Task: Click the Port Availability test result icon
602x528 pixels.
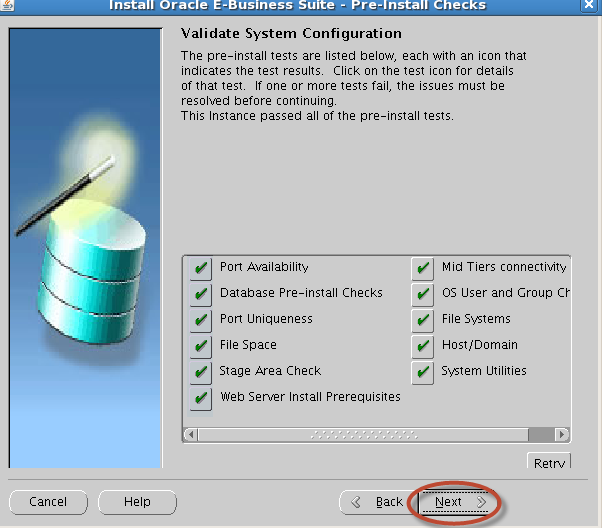Action: coord(201,268)
